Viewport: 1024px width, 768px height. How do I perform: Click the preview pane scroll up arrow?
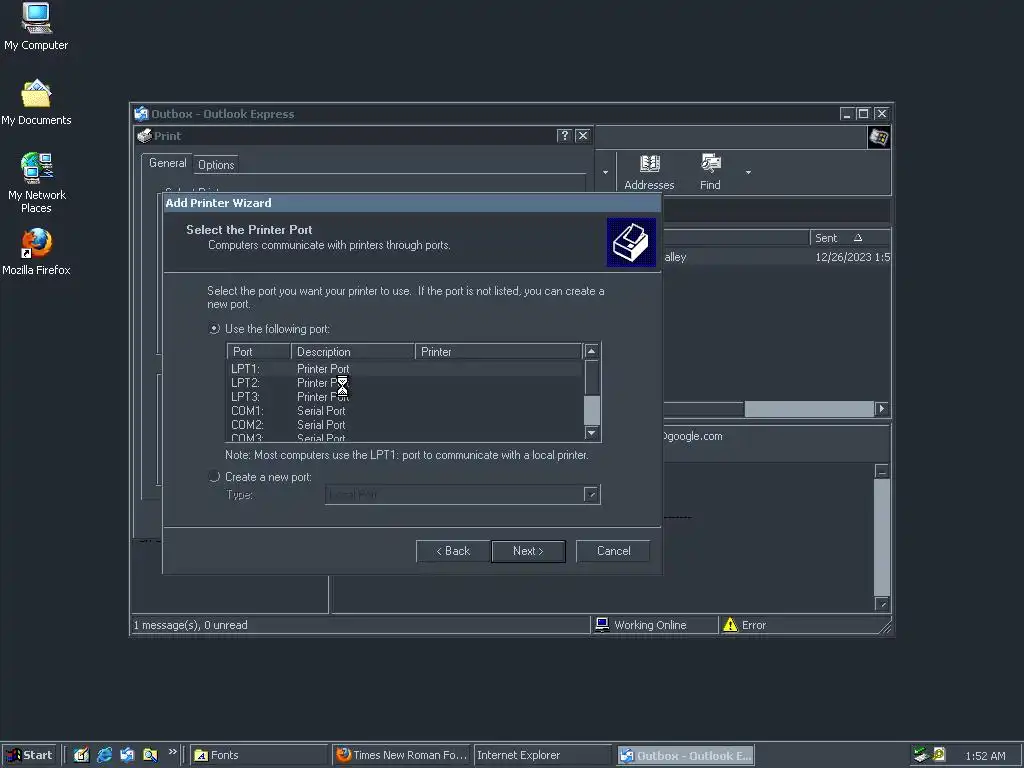click(x=882, y=472)
